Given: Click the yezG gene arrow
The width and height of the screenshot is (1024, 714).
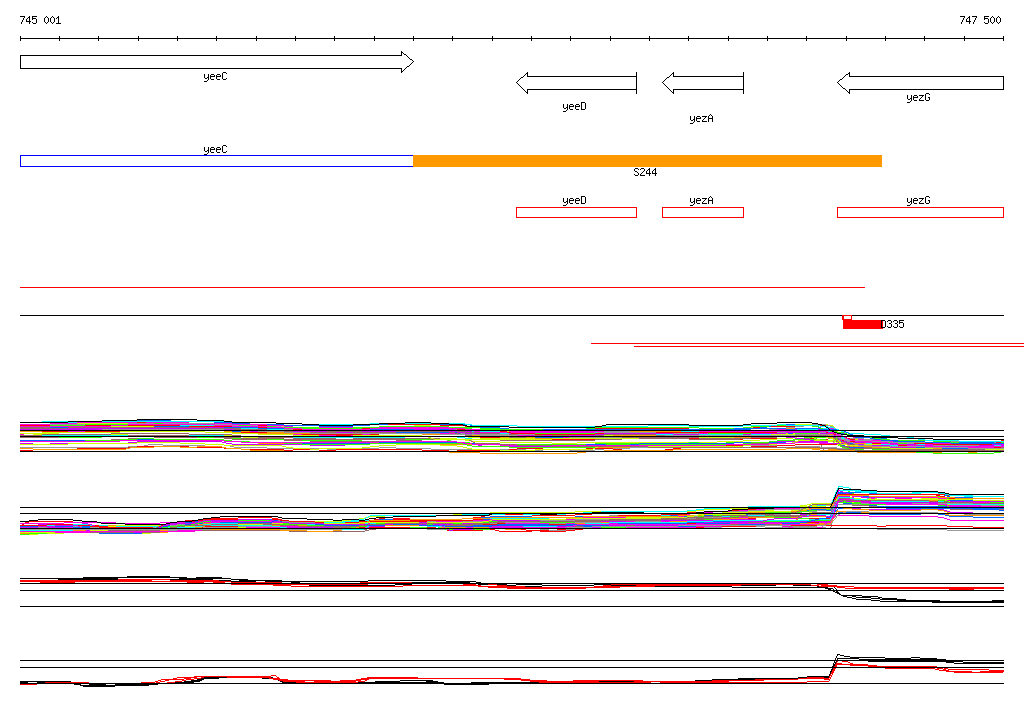Looking at the screenshot, I should [x=920, y=83].
